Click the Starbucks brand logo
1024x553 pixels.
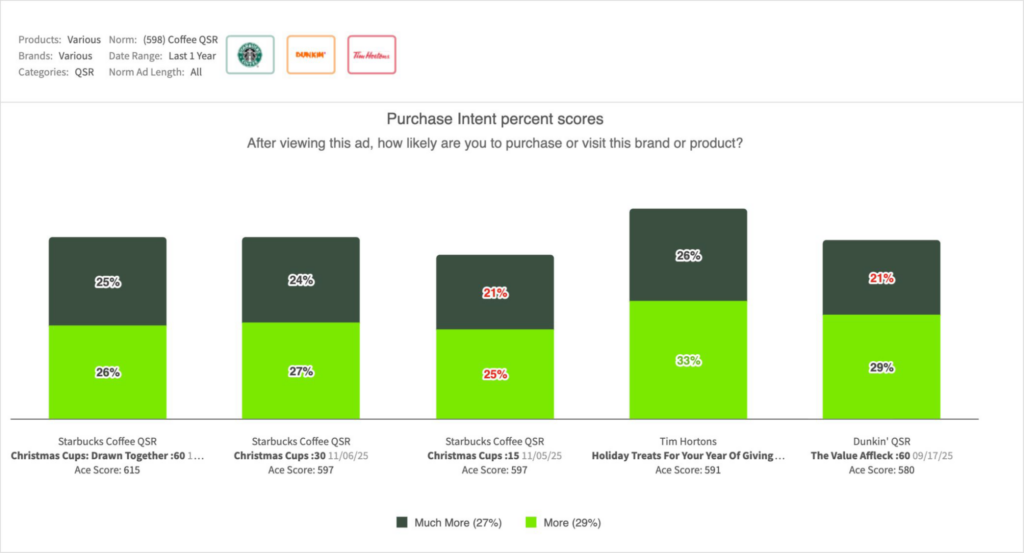click(242, 55)
